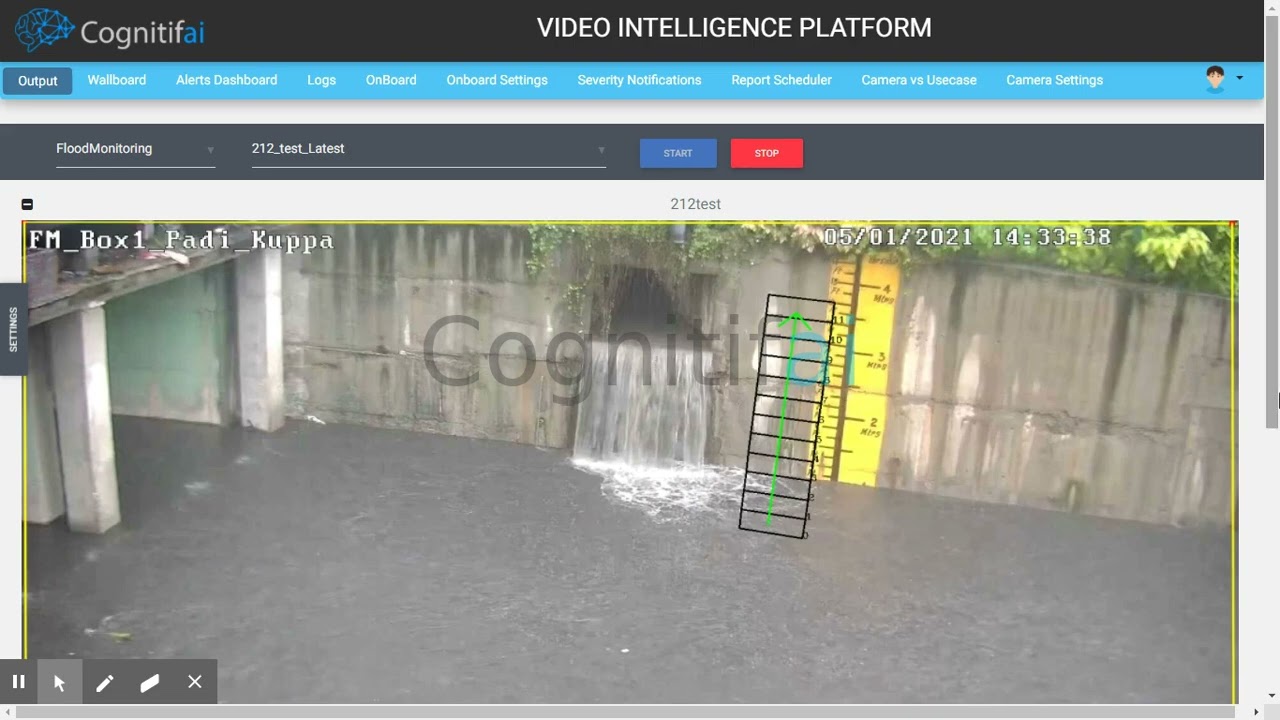Click the vertical page scrollbar
Screen dimensions: 1280x720
(x=1272, y=222)
